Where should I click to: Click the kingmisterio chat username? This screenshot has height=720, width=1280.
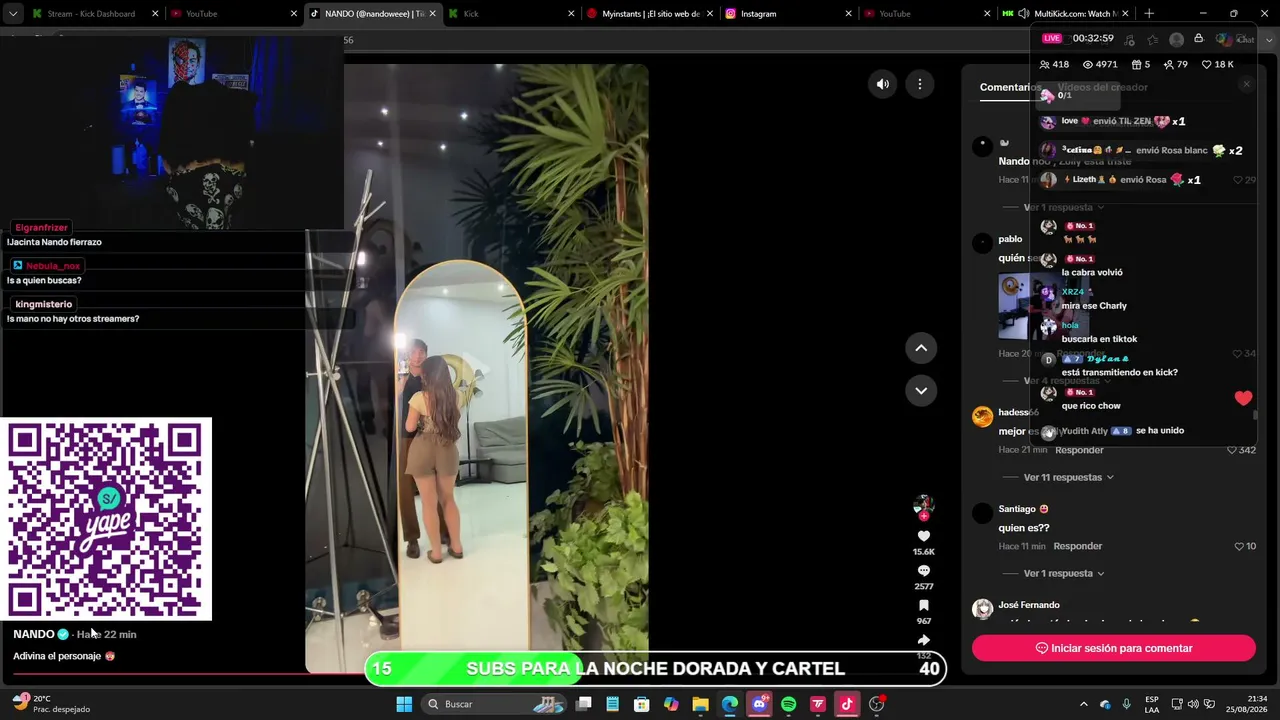[44, 304]
